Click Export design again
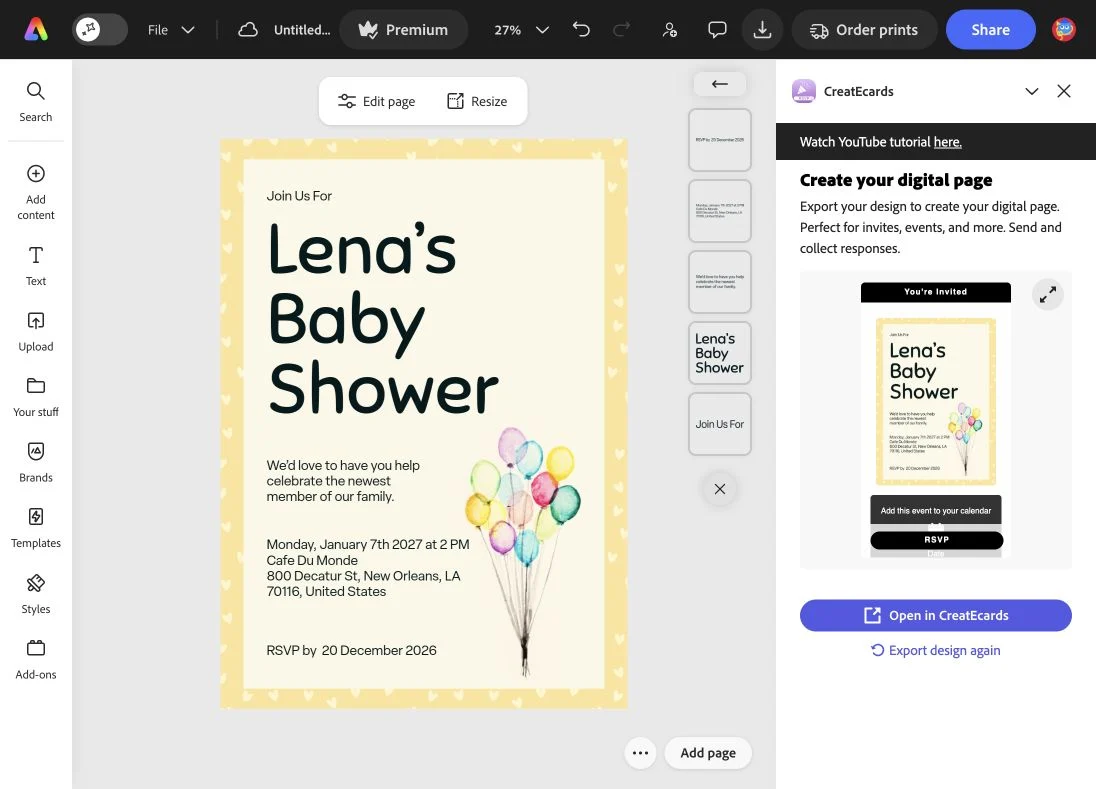Viewport: 1096px width, 789px height. [935, 651]
